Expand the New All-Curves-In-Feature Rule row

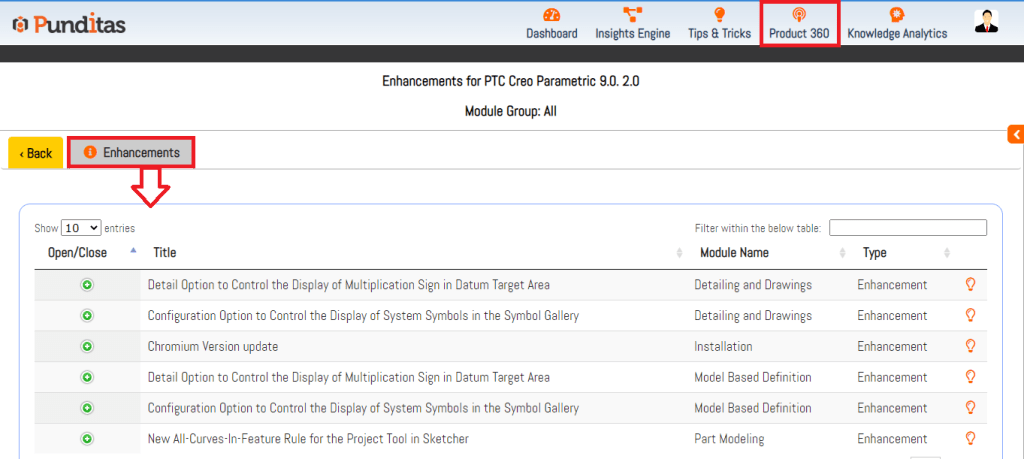87,439
